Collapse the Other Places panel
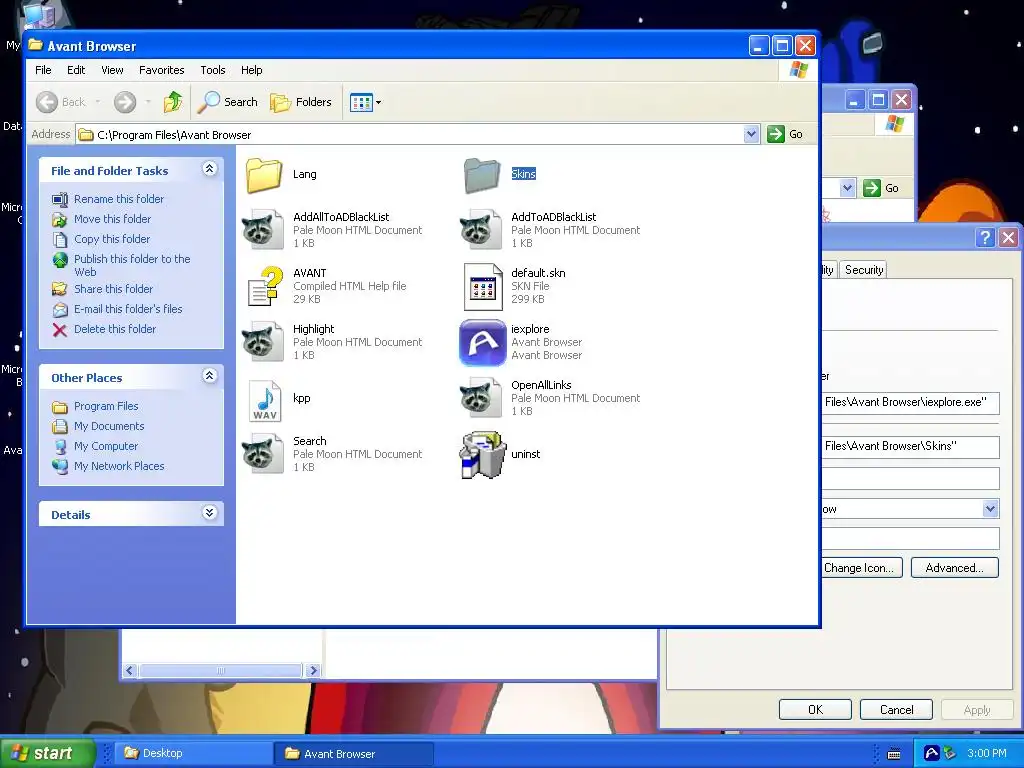 point(210,376)
